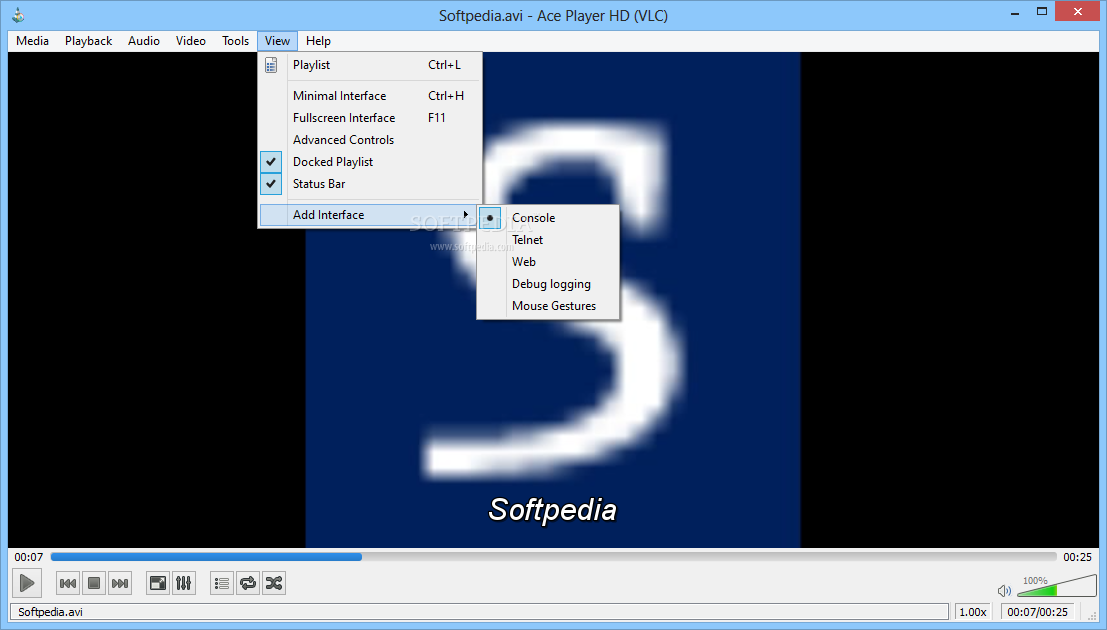1107x630 pixels.
Task: Close the Ace Player HD window
Action: 1078,12
